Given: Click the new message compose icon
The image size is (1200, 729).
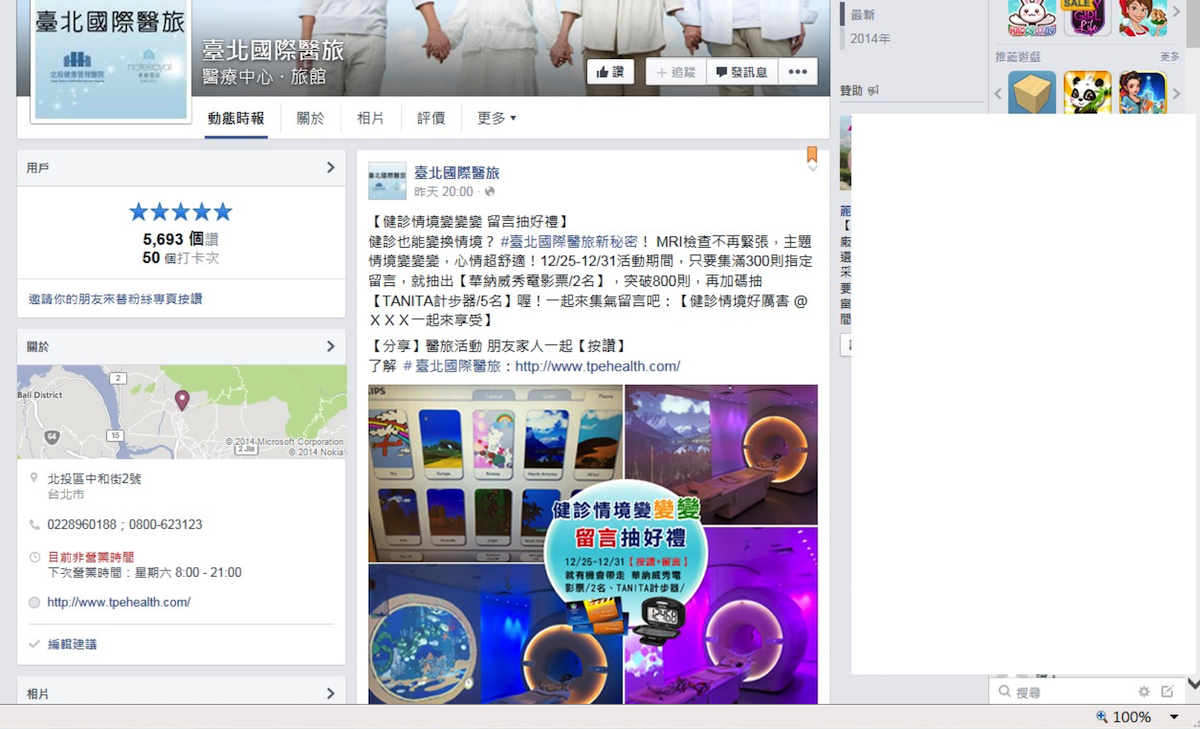Looking at the screenshot, I should 1167,691.
